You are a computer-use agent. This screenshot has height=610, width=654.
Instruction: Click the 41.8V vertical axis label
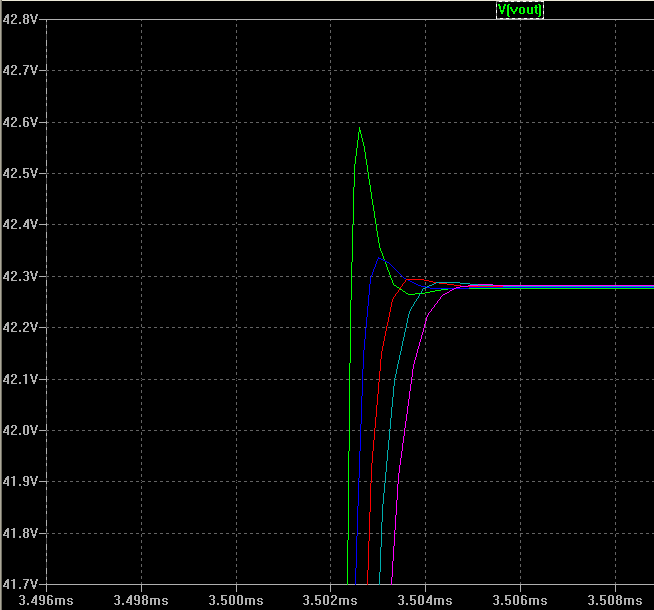click(x=20, y=533)
